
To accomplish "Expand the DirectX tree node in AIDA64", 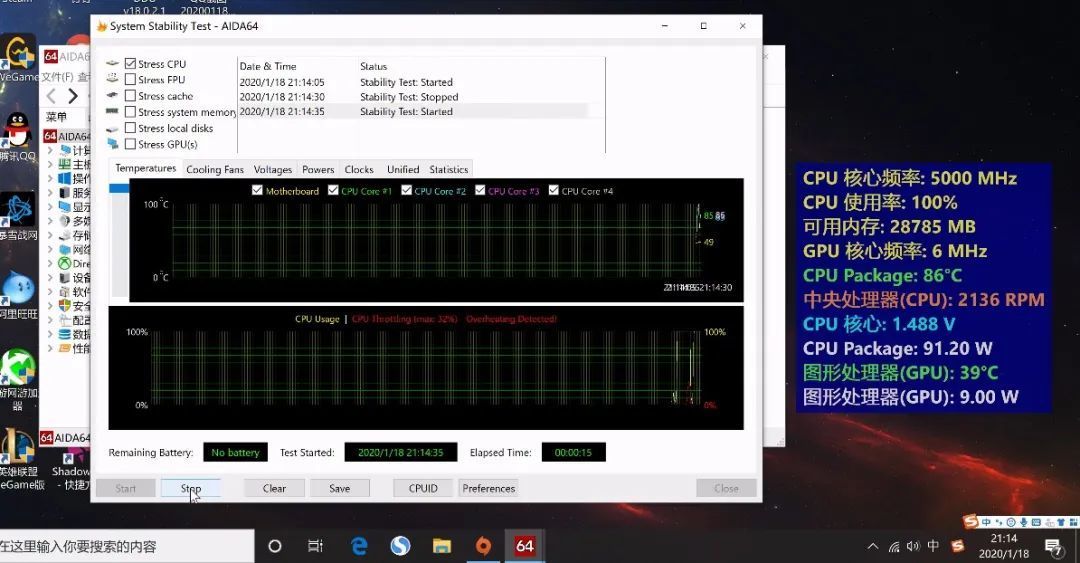I will pyautogui.click(x=50, y=263).
